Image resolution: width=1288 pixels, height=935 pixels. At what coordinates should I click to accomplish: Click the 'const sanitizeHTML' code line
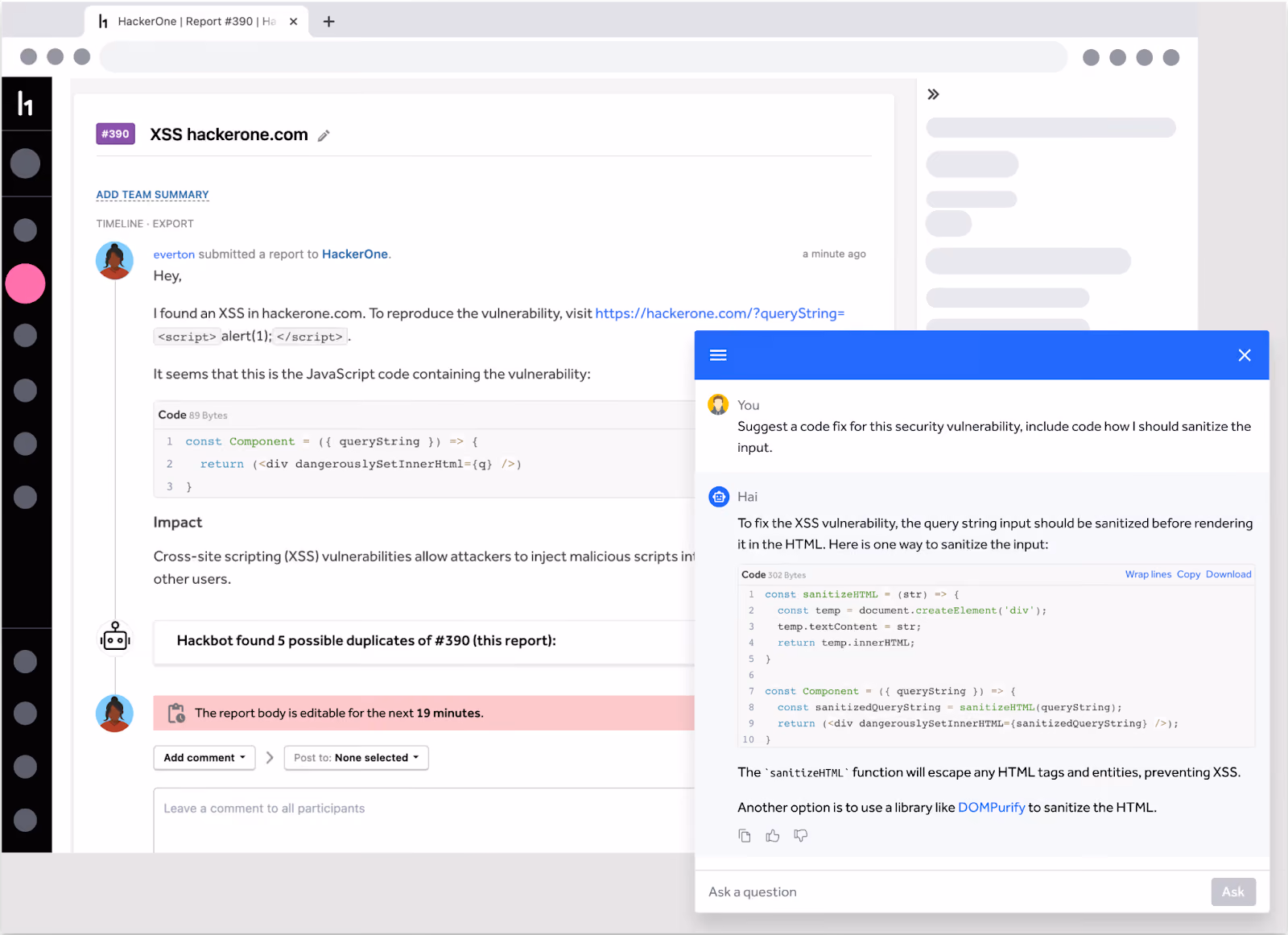(861, 594)
